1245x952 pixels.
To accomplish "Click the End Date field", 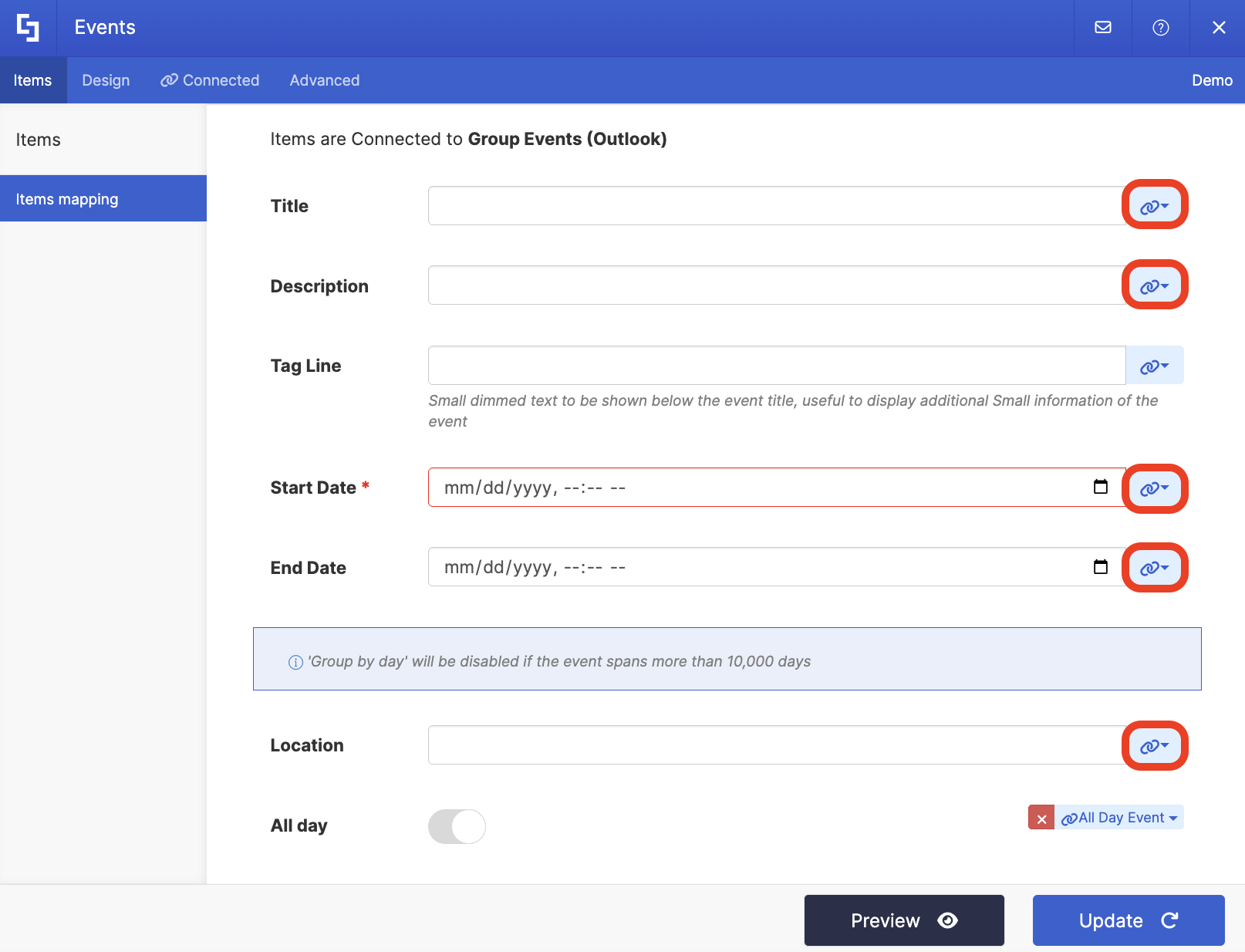I will (777, 567).
